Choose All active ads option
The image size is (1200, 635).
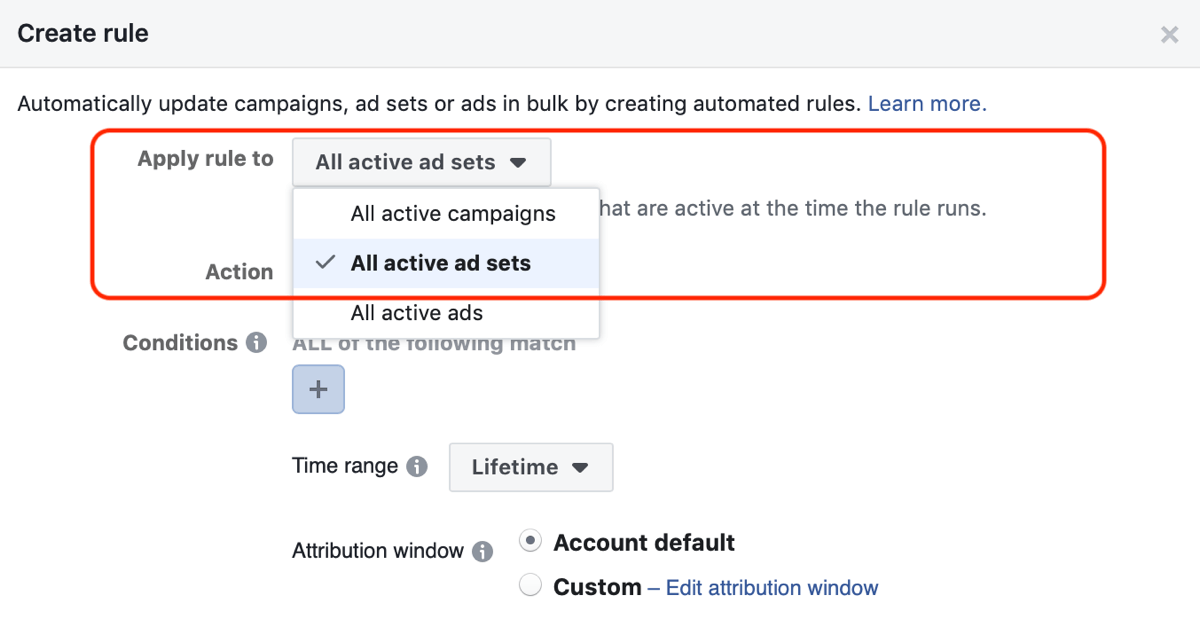[416, 312]
